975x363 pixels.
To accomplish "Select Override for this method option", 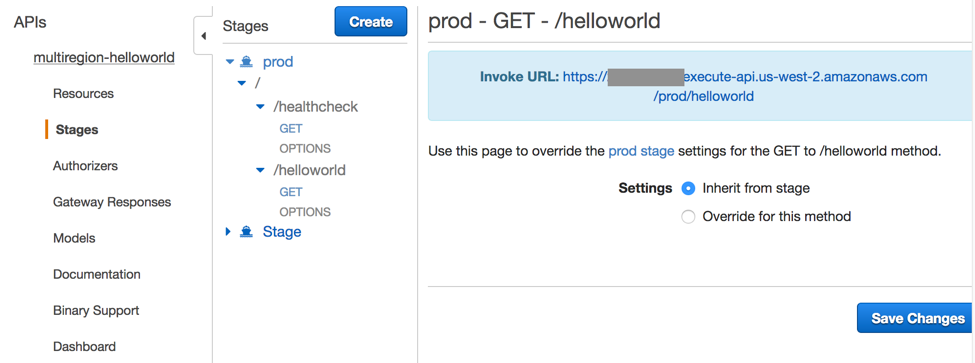I will 688,217.
